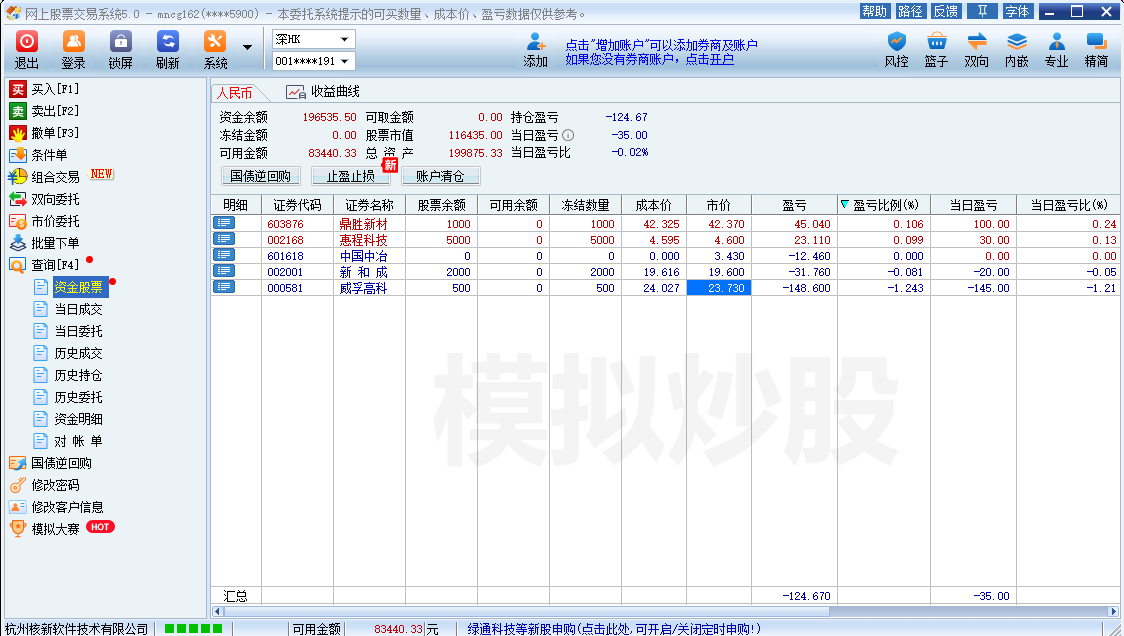Open the account number 001****191 dropdown
Screen dimensions: 1124x636
[x=344, y=61]
